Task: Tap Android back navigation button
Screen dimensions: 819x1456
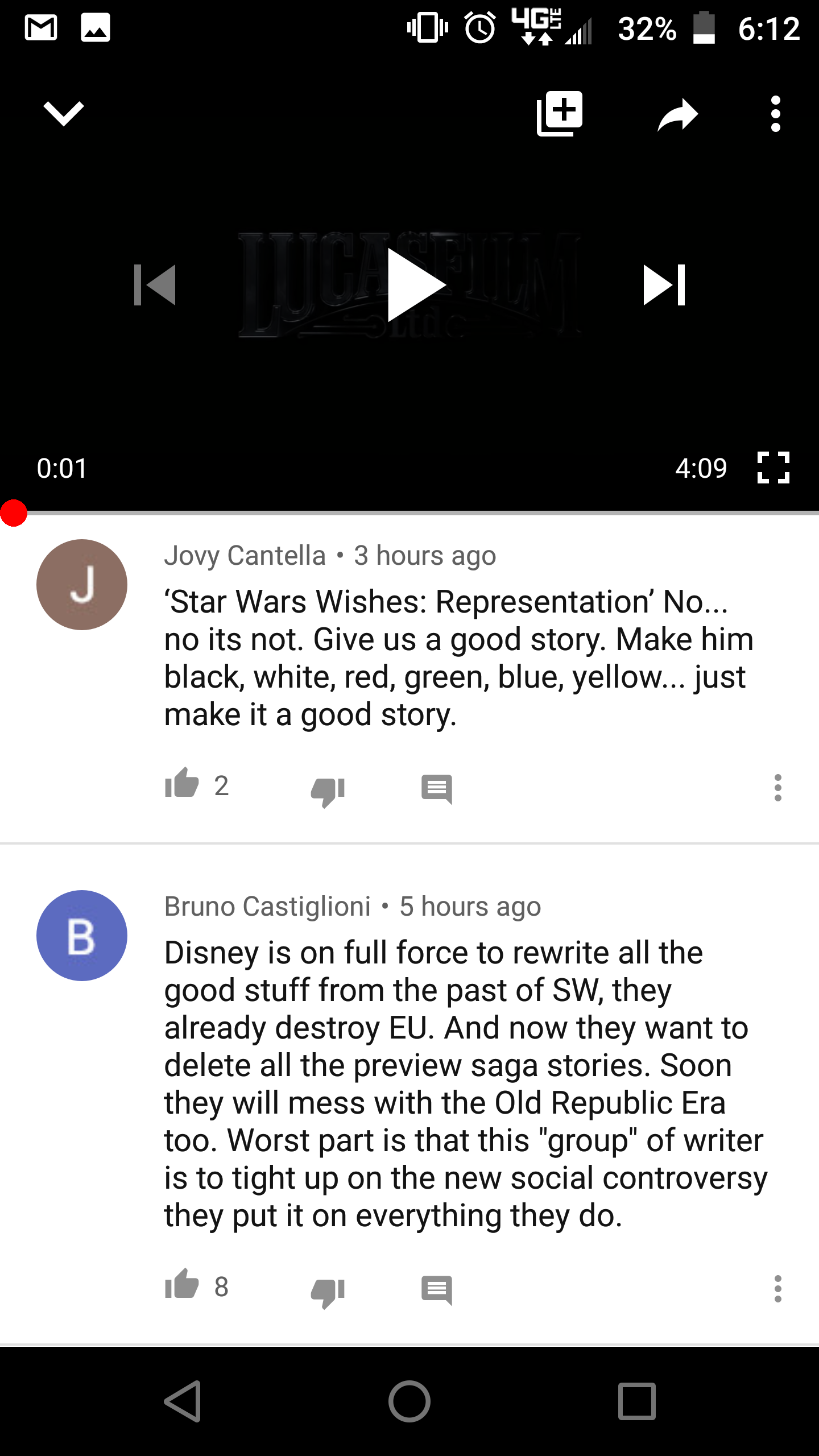Action: (183, 1401)
